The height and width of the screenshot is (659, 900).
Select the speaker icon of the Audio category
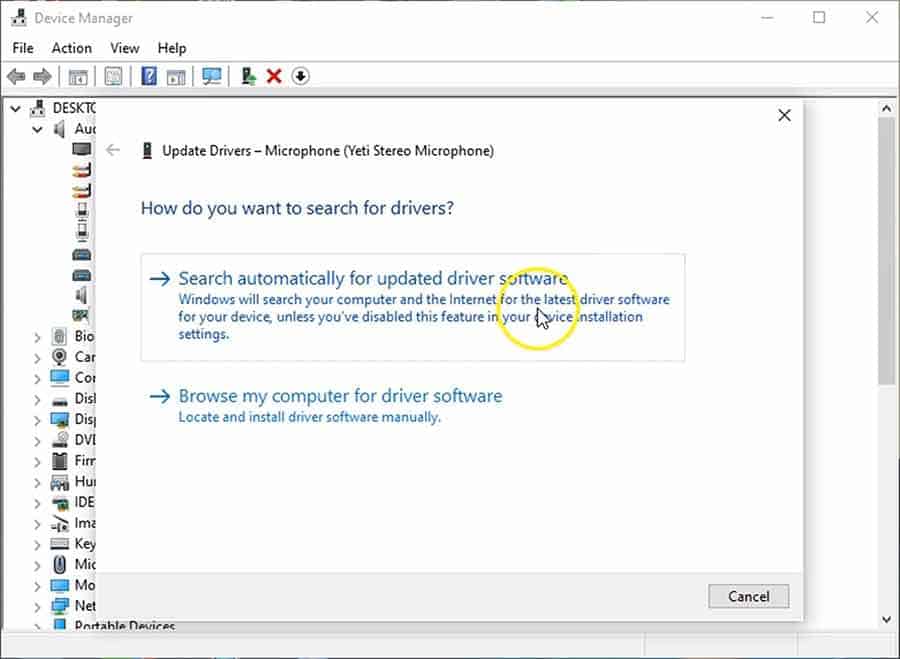tap(59, 129)
